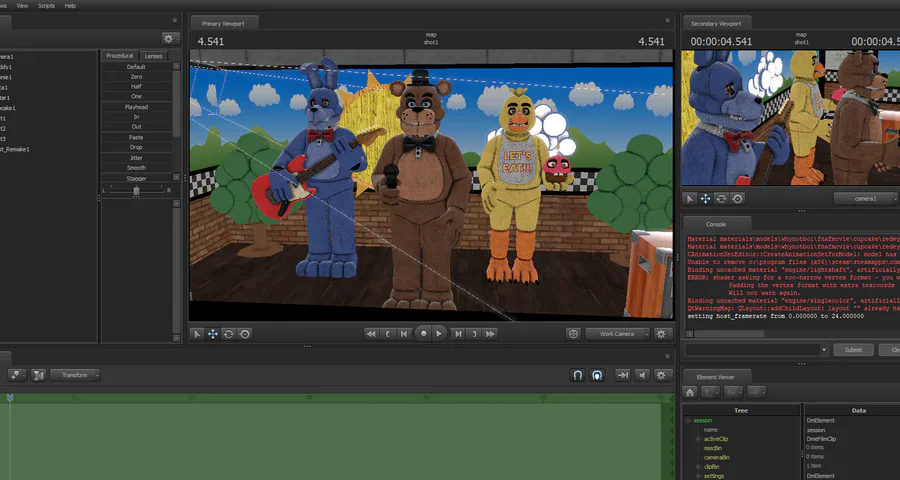
Task: Open the camera1 dropdown in secondary viewport
Action: point(866,199)
